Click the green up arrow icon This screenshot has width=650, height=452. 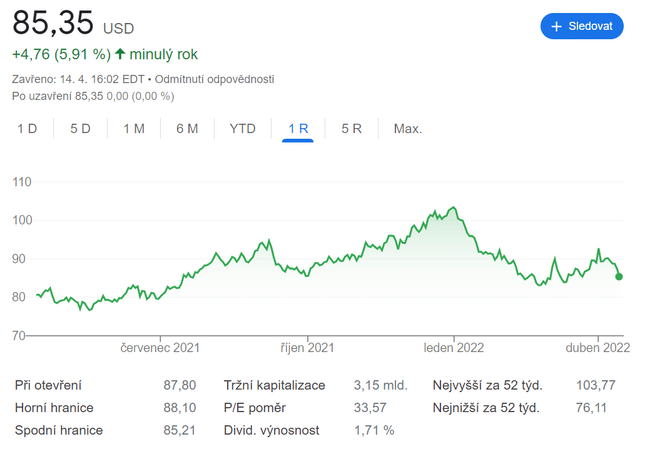click(x=121, y=55)
